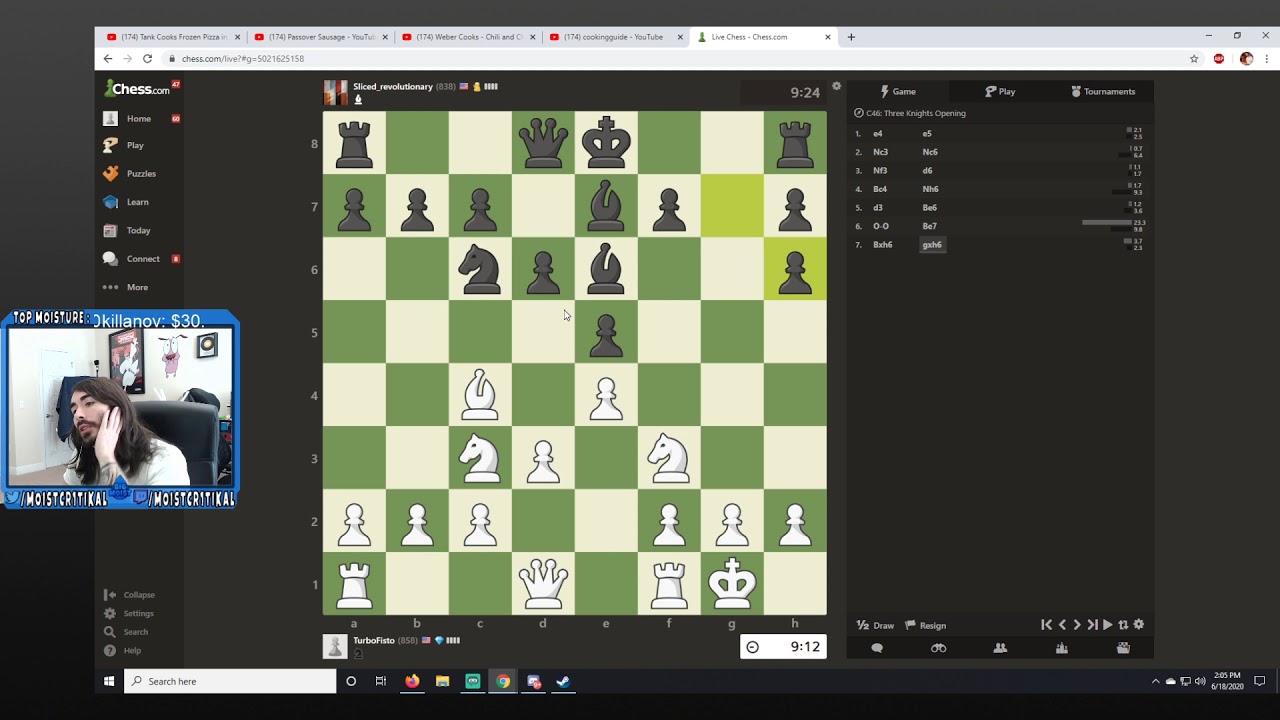Click the binoculars spectate icon
This screenshot has height=720, width=1280.
(x=938, y=648)
